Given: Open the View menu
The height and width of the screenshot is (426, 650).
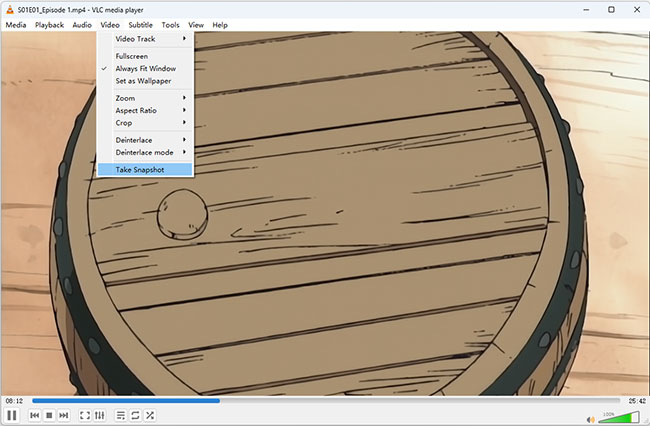Looking at the screenshot, I should (196, 25).
